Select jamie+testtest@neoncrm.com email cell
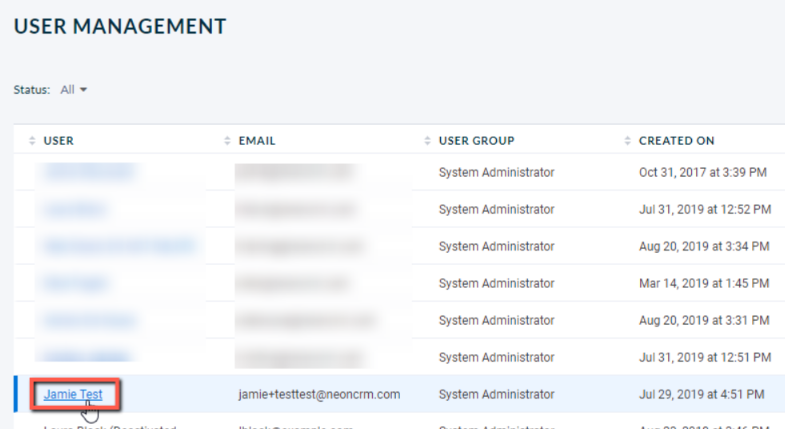 pyautogui.click(x=319, y=394)
